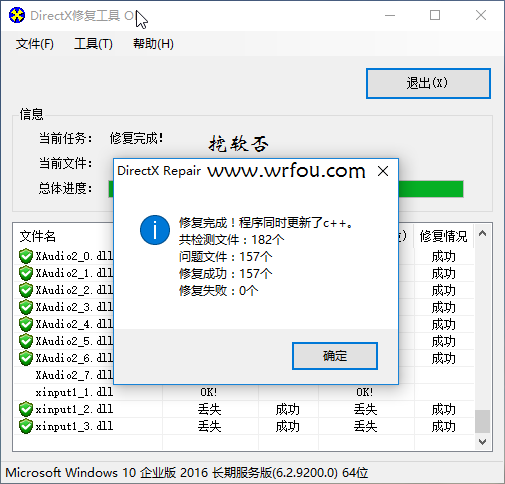
Task: Click the file list scrollbar thumb
Action: [482, 421]
